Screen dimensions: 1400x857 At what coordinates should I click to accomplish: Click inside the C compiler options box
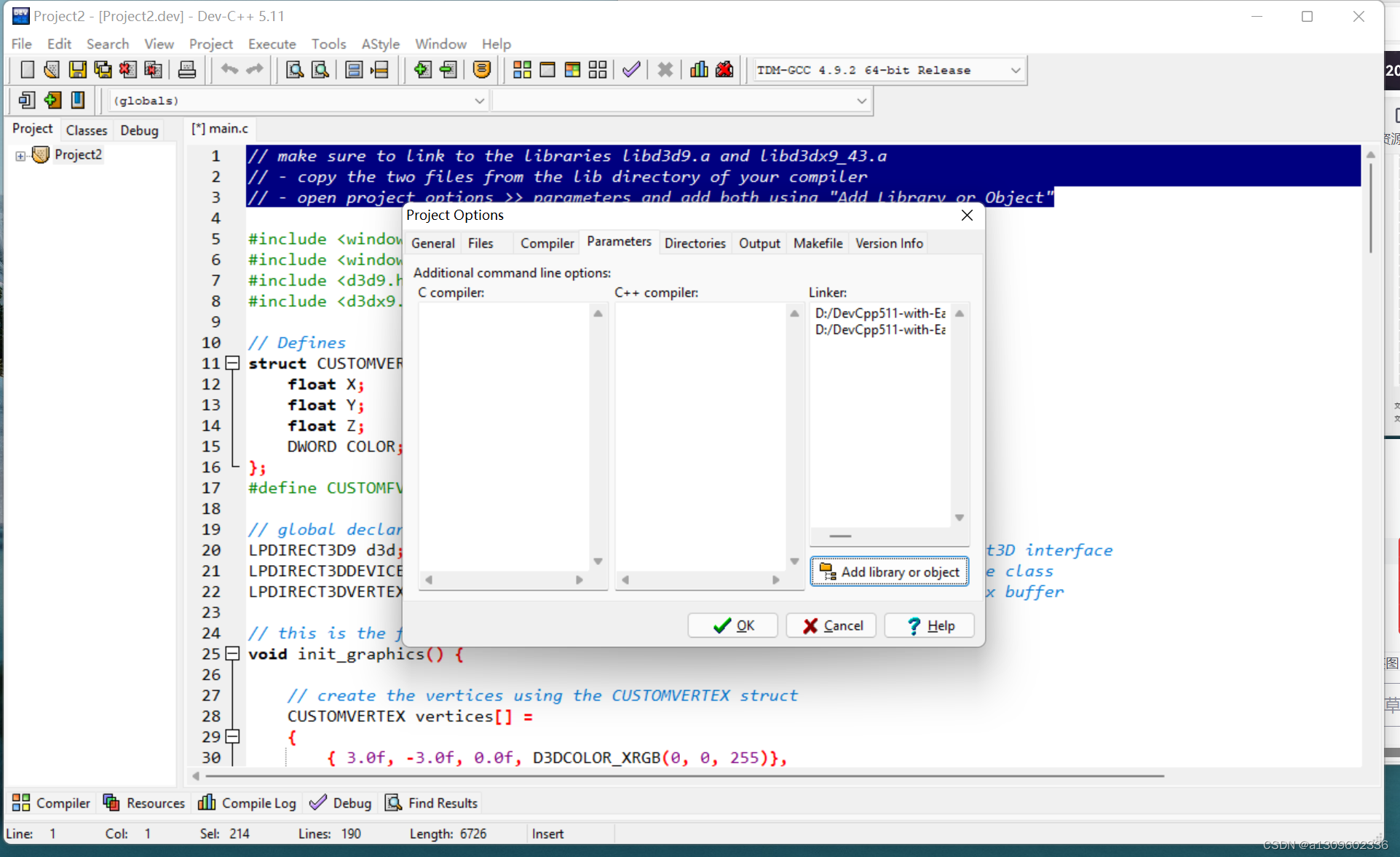point(504,437)
